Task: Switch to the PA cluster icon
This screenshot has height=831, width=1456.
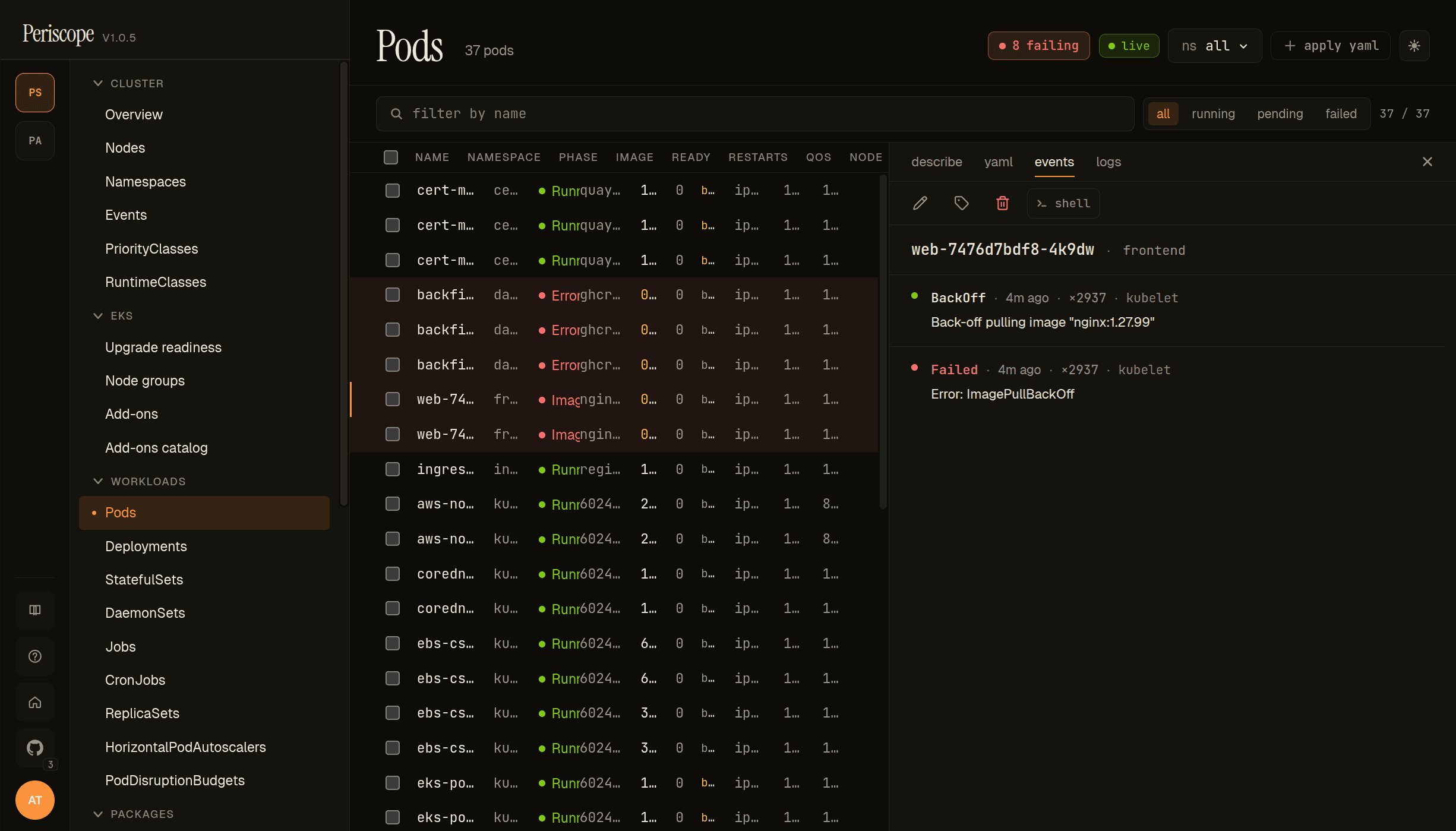Action: [35, 141]
